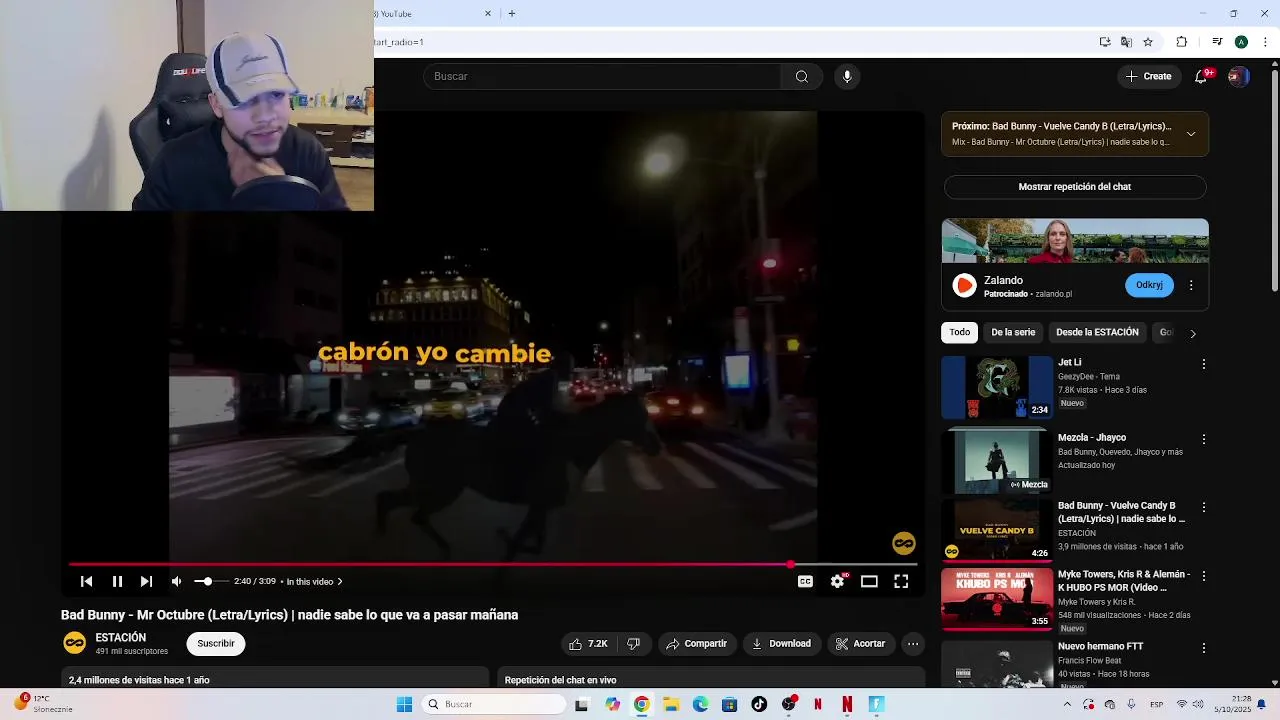Open K HUBO PS MOR video thumbnail
Image resolution: width=1280 pixels, height=720 pixels.
click(x=997, y=599)
